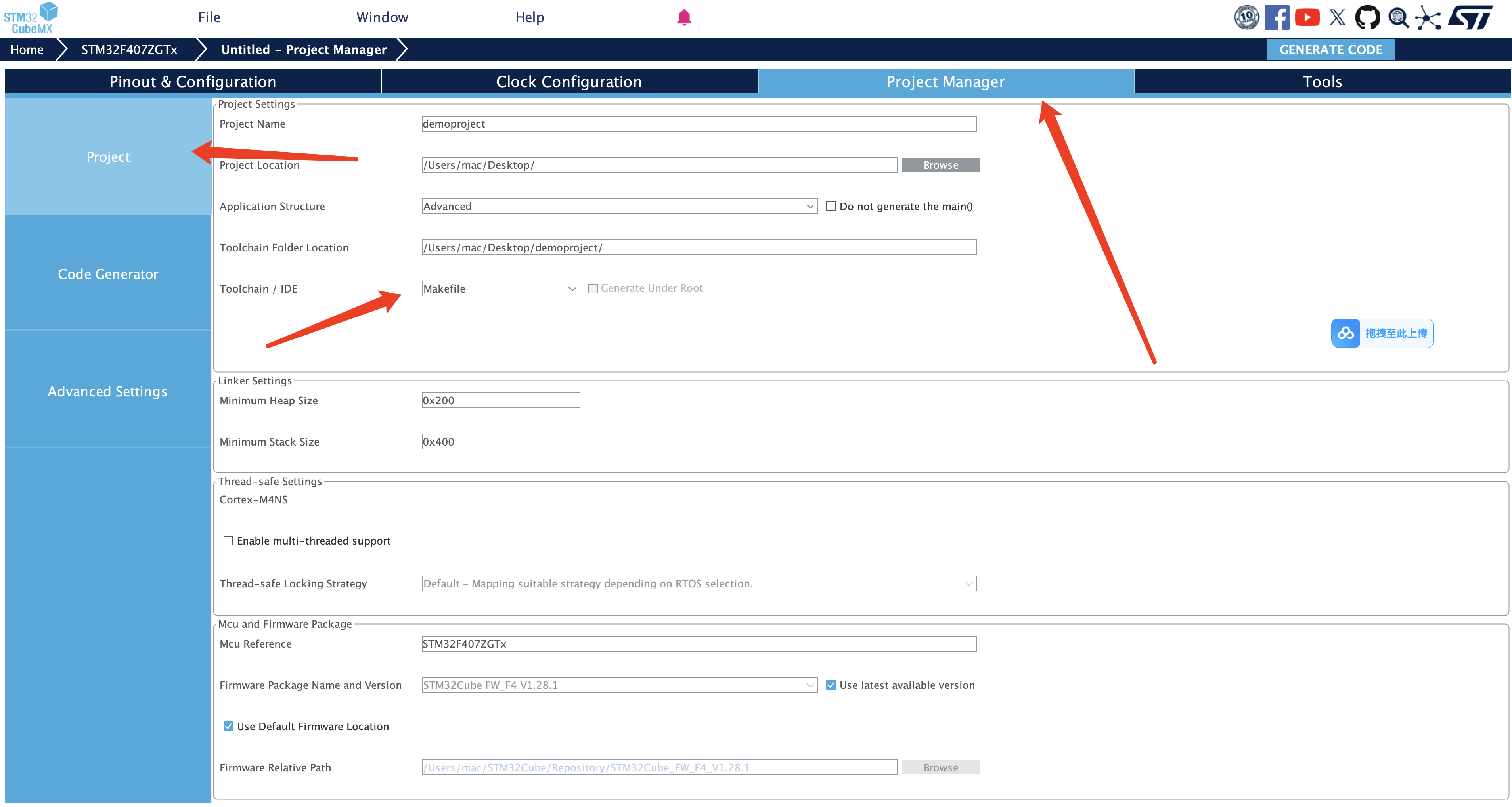Click the network community star icon
Viewport: 1512px width, 807px height.
(x=1428, y=17)
